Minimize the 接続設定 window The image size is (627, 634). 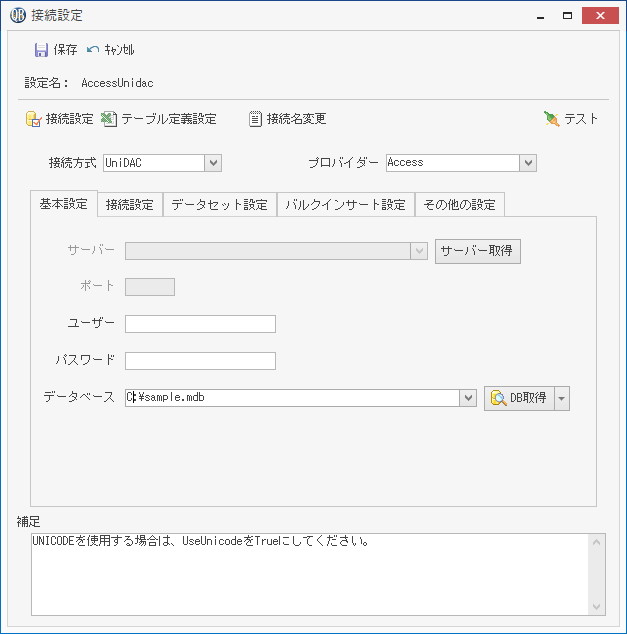[540, 16]
